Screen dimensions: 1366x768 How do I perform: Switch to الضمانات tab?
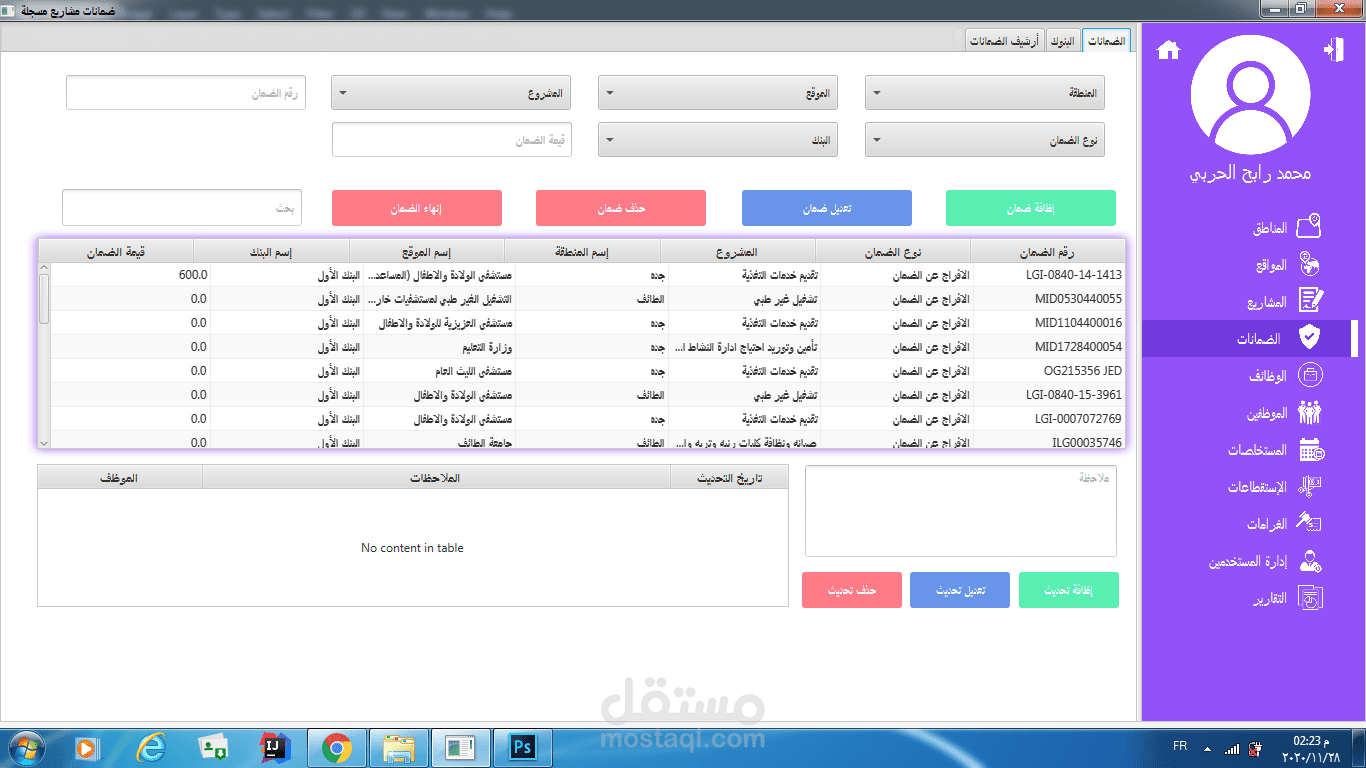pyautogui.click(x=1106, y=41)
